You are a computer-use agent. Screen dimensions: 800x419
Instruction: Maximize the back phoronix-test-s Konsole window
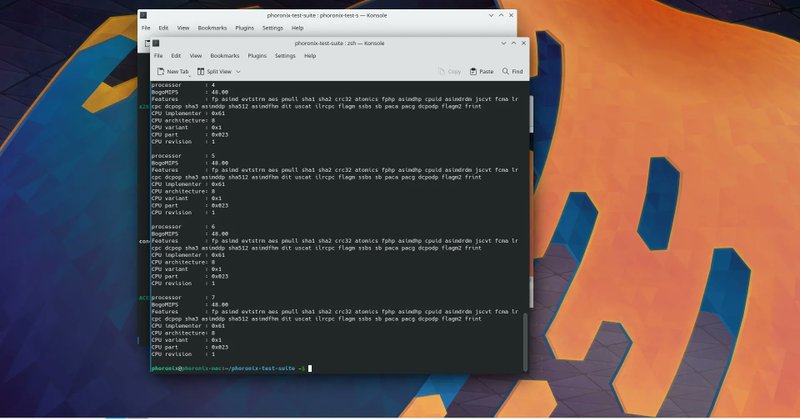501,15
